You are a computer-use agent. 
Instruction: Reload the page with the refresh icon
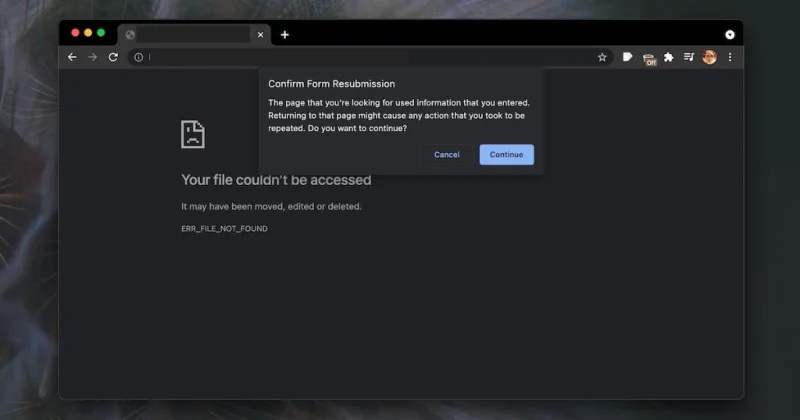(113, 57)
